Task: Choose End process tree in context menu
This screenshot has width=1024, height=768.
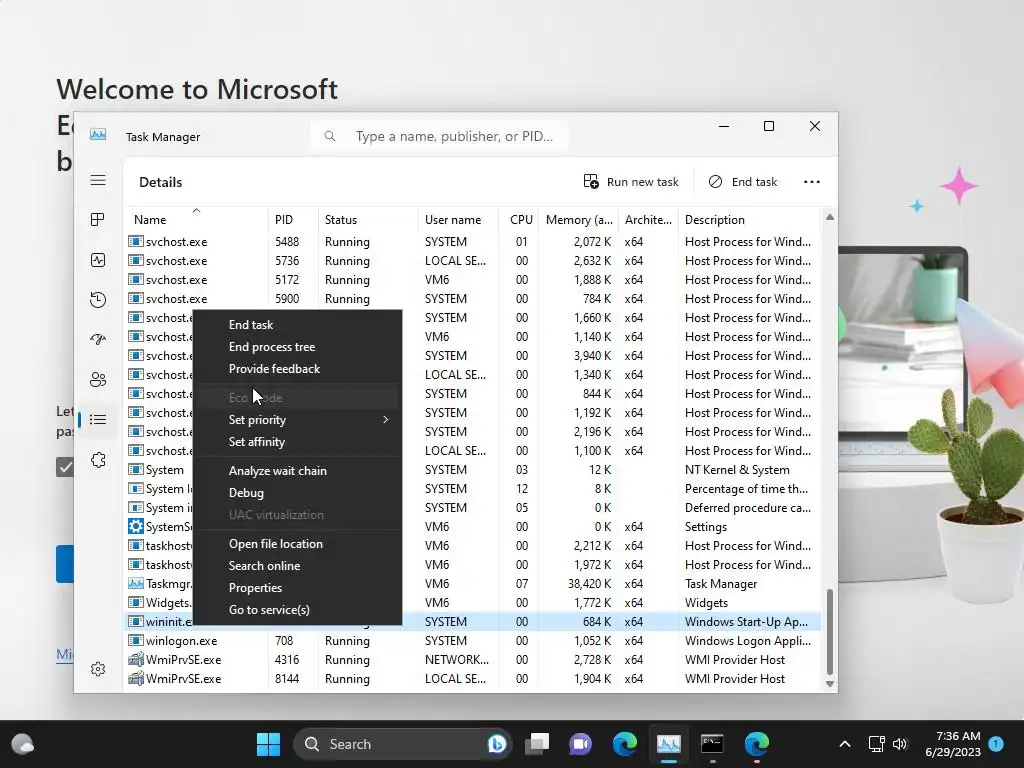Action: (297, 347)
